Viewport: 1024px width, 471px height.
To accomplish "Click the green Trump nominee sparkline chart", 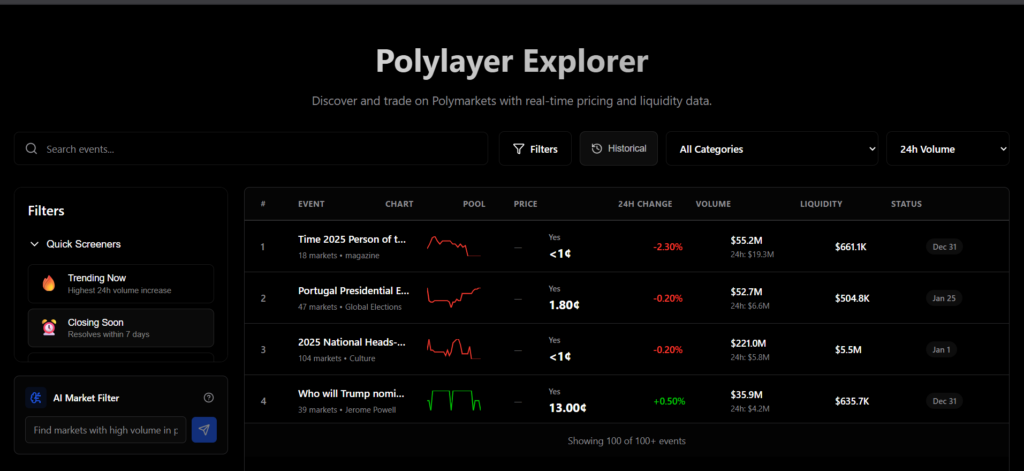I will click(454, 400).
